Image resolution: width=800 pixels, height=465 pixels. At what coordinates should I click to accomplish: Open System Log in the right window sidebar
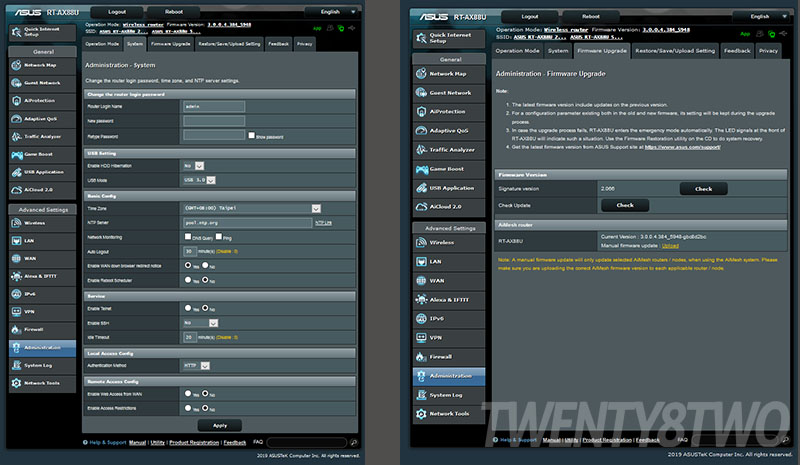coord(449,395)
